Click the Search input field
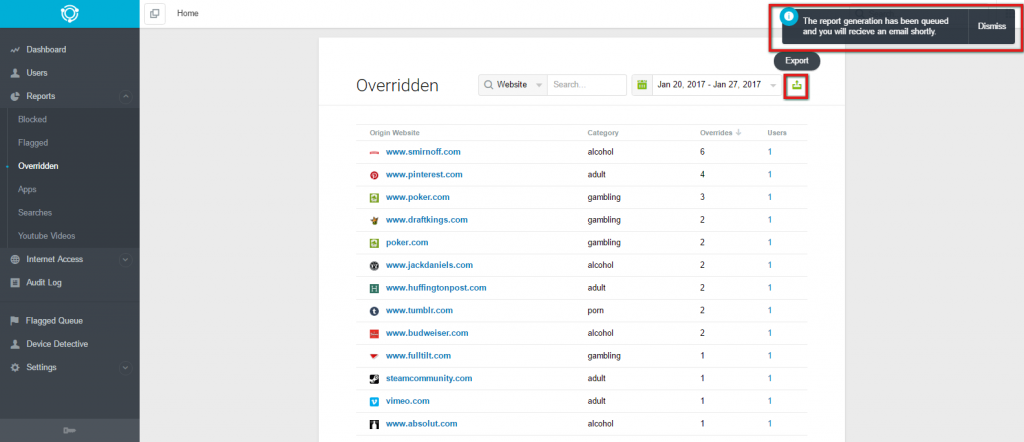The height and width of the screenshot is (442, 1024). tap(586, 85)
